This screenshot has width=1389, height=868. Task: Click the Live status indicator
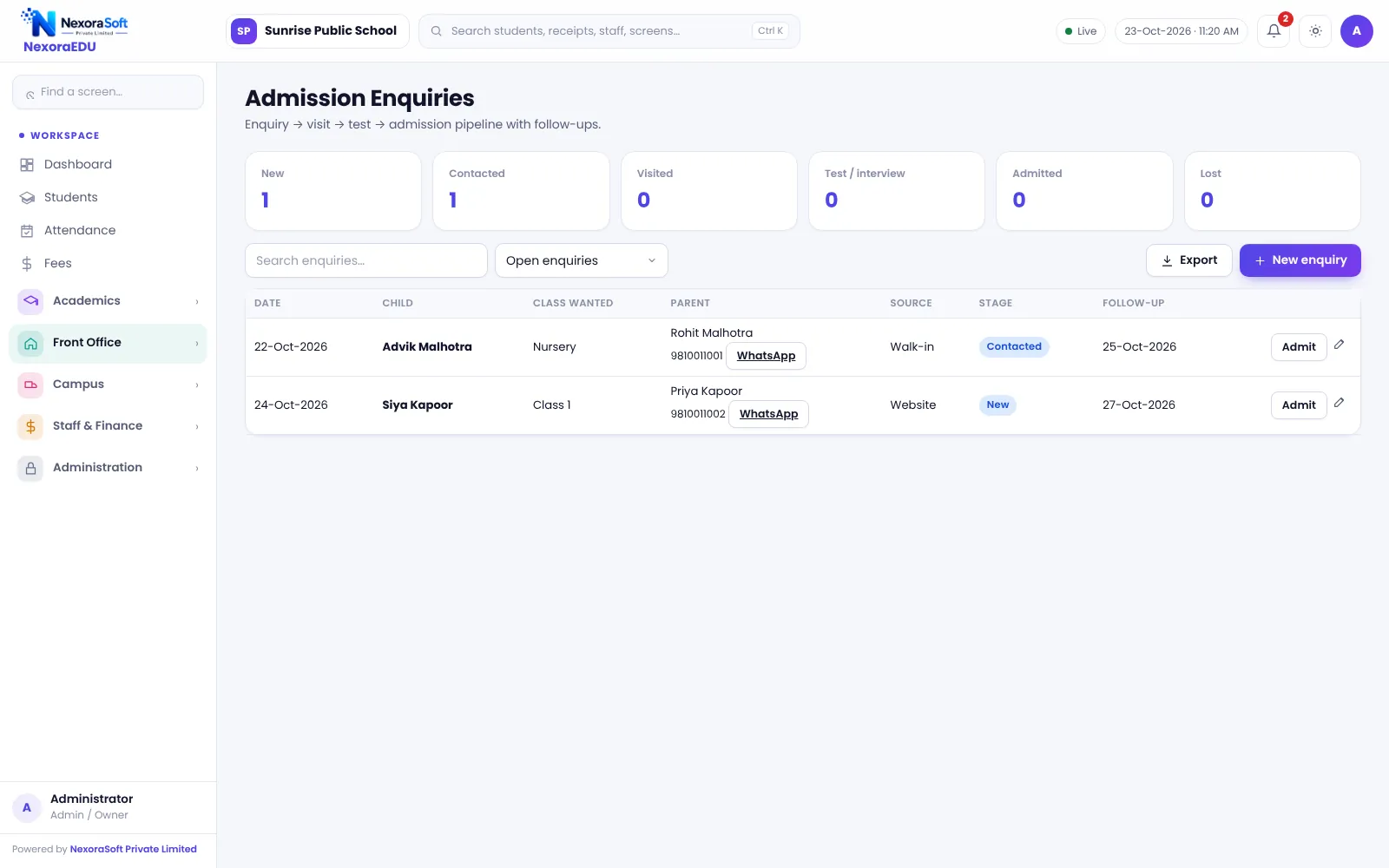point(1081,31)
